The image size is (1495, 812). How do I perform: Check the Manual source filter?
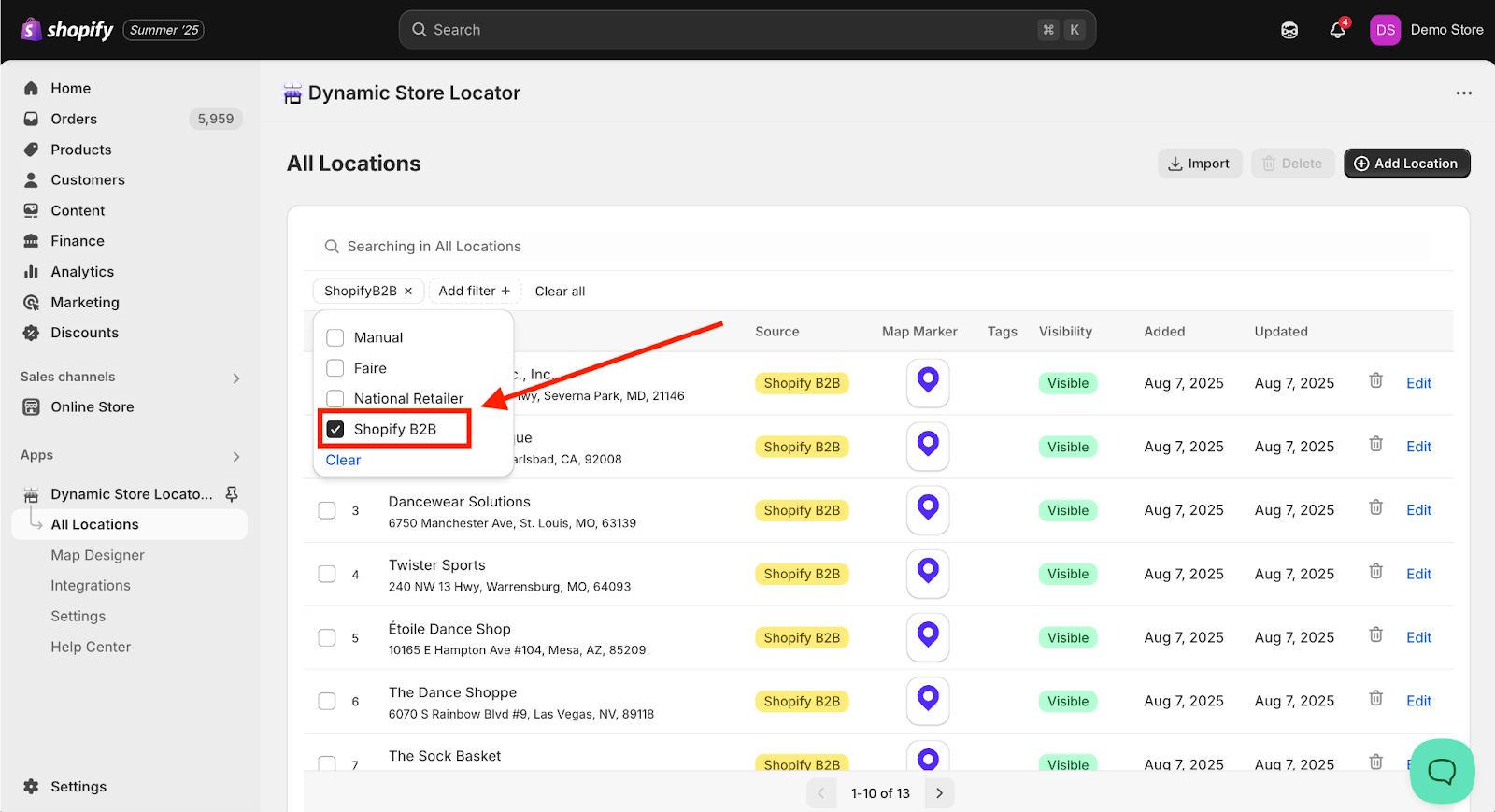335,337
